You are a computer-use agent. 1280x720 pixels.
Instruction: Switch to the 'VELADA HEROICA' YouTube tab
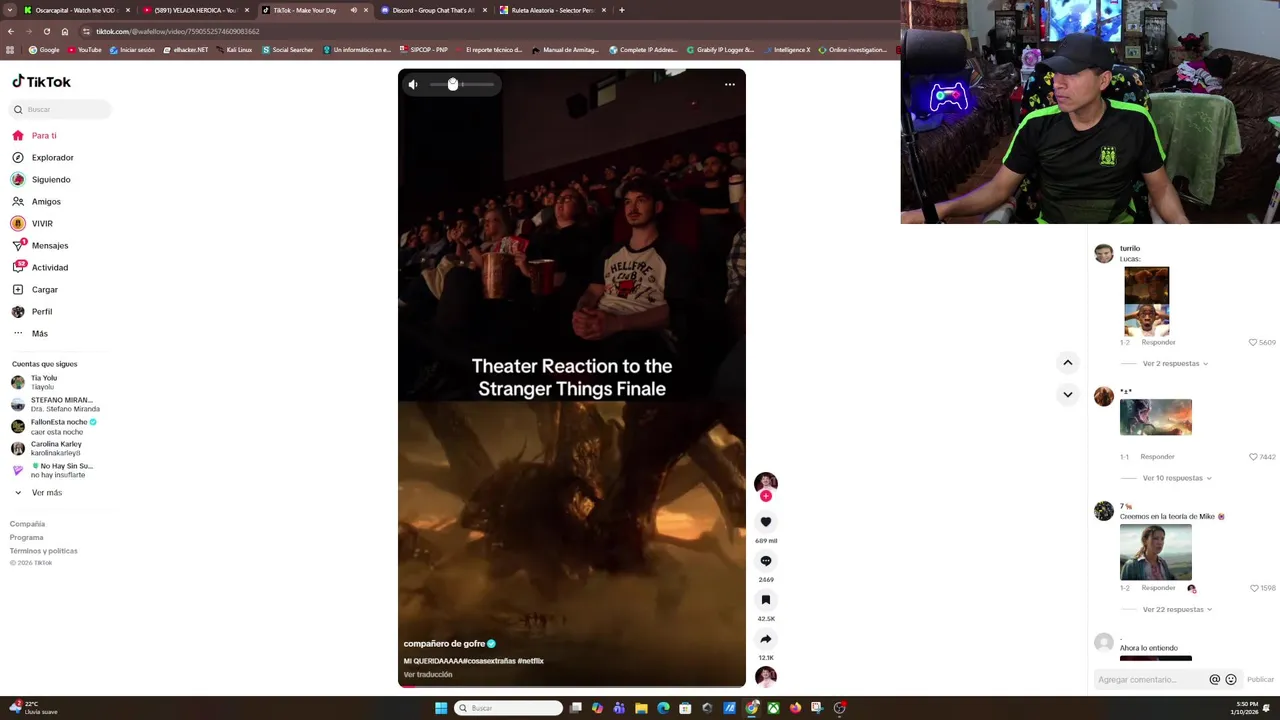[x=194, y=10]
